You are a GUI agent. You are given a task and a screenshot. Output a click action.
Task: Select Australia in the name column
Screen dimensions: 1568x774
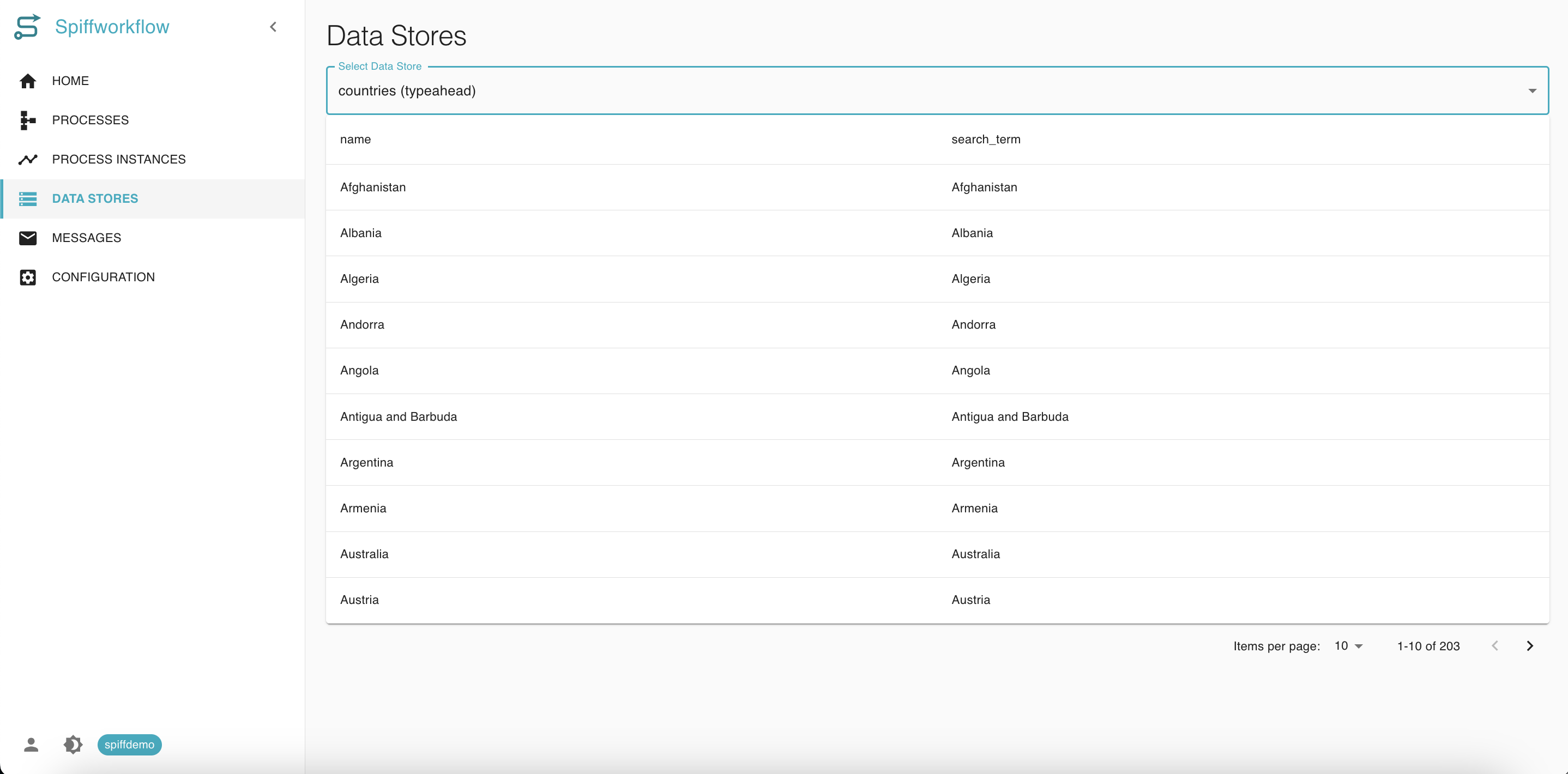pyautogui.click(x=364, y=554)
